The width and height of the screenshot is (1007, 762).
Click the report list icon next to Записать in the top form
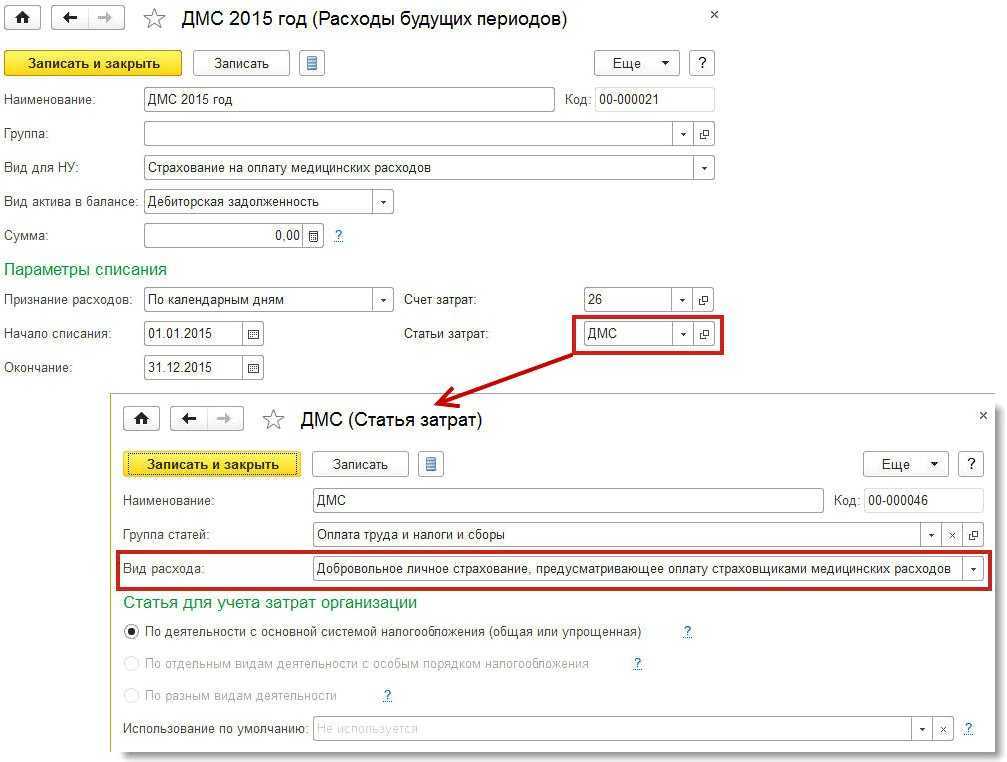click(313, 63)
